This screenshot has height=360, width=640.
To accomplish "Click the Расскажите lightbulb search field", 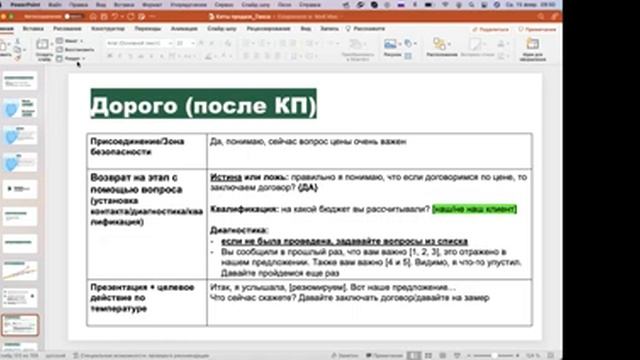I will [x=365, y=29].
